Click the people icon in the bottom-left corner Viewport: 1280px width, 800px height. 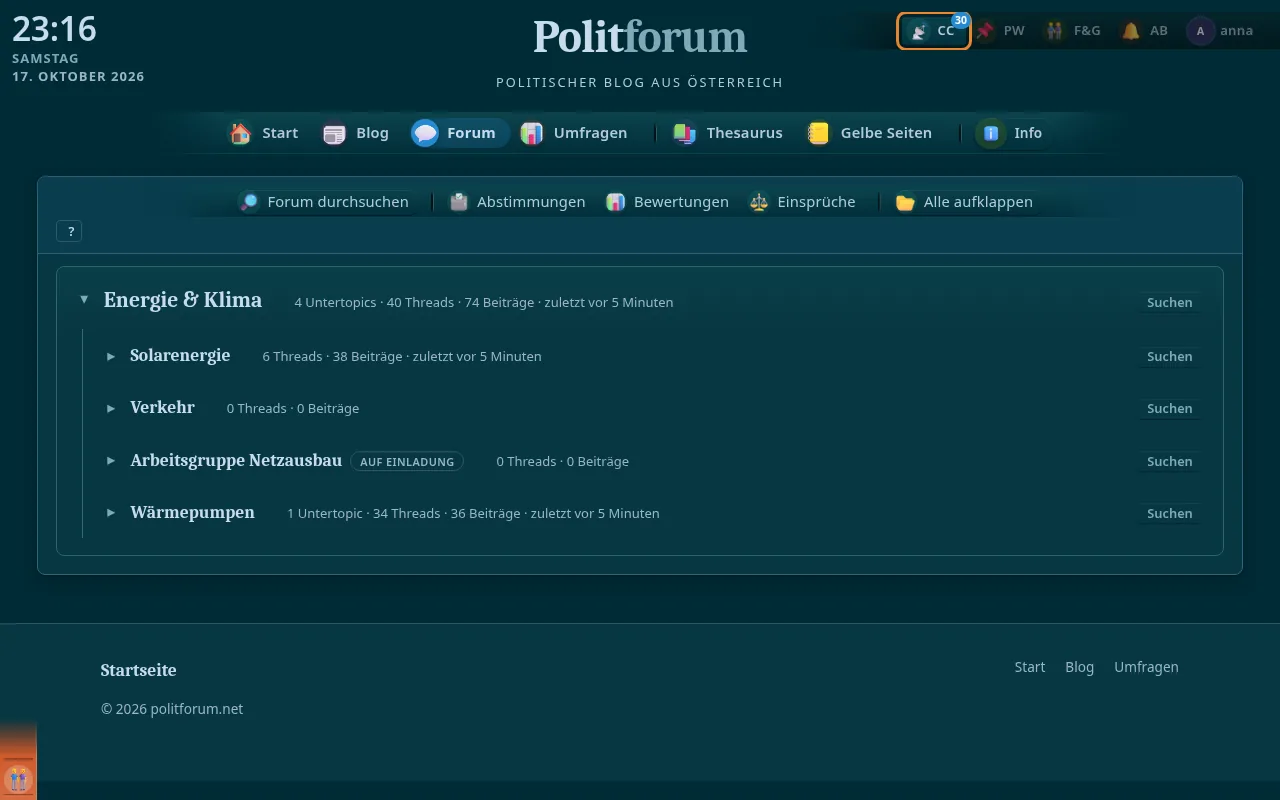tap(17, 778)
